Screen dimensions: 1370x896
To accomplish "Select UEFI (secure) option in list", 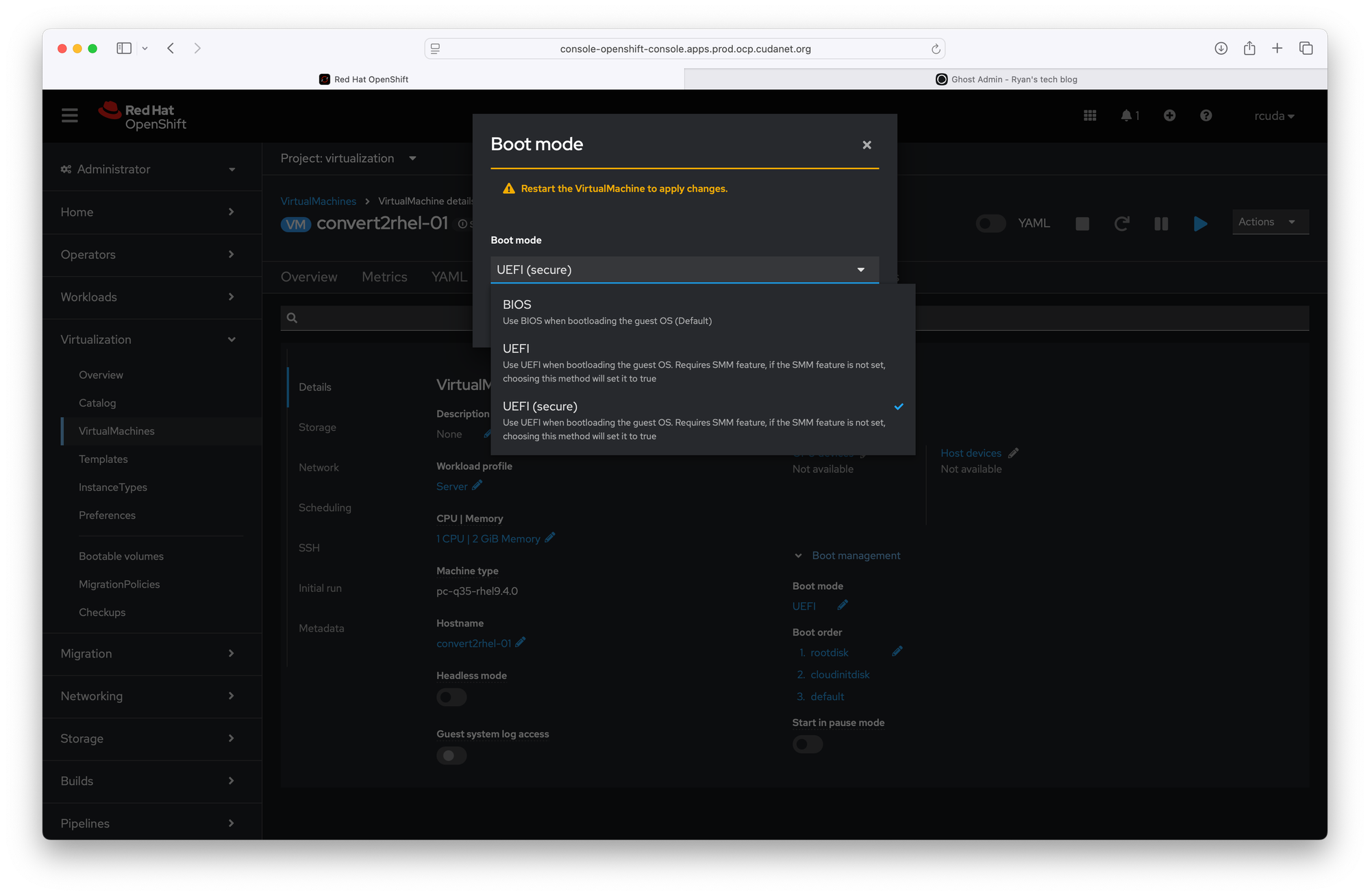I will tap(703, 420).
